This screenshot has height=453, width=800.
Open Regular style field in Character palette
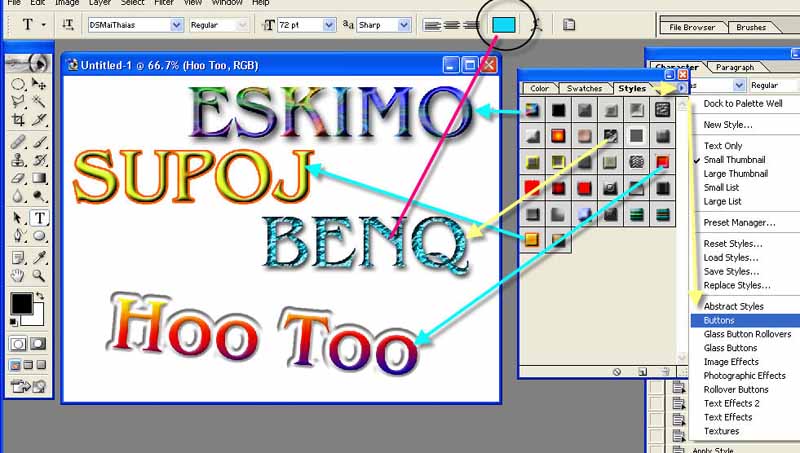click(x=772, y=85)
